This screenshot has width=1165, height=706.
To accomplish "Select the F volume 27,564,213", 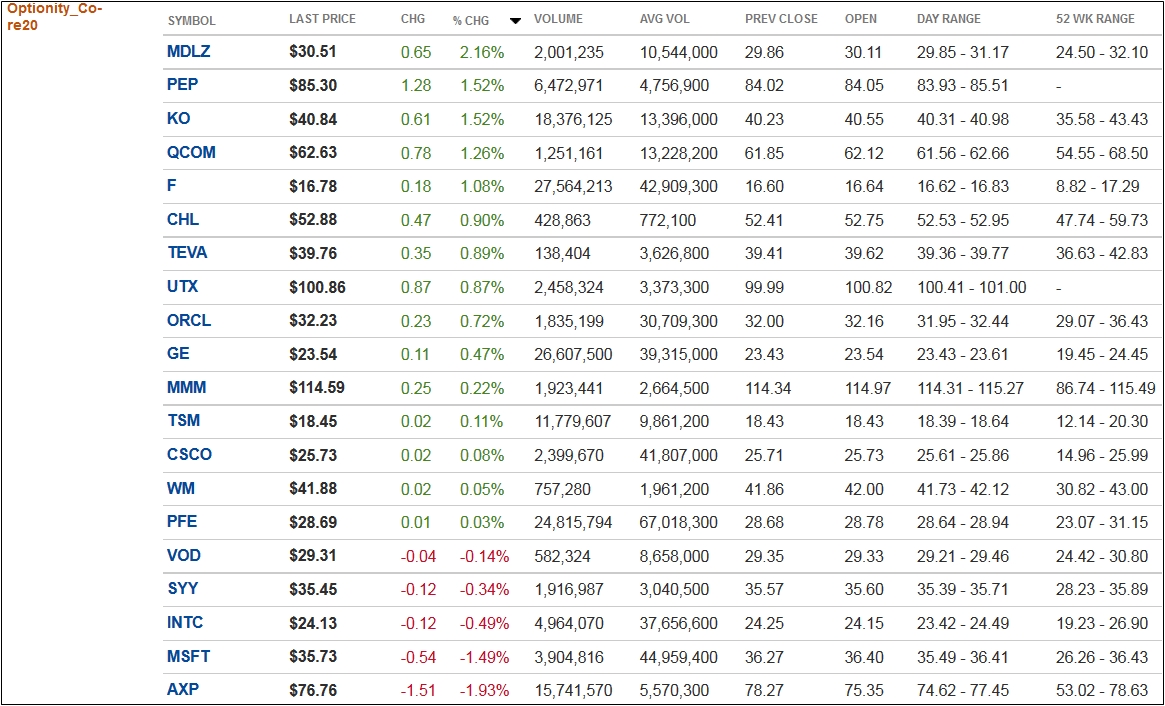I will (574, 187).
